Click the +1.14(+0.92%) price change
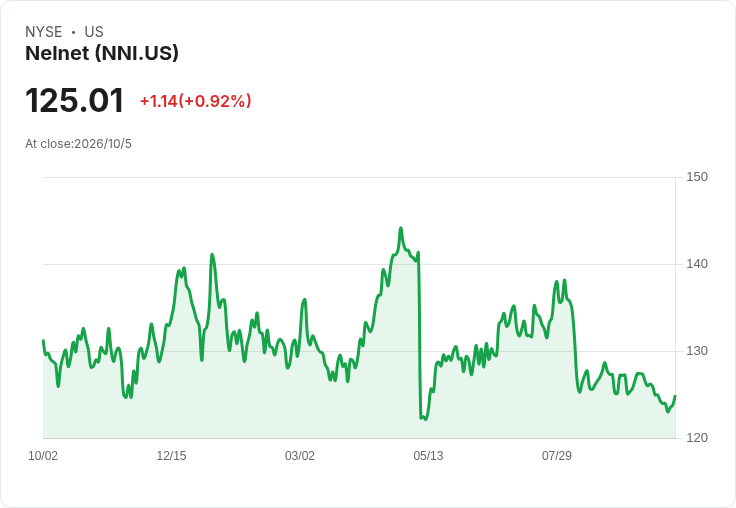Image resolution: width=736 pixels, height=508 pixels. [196, 101]
